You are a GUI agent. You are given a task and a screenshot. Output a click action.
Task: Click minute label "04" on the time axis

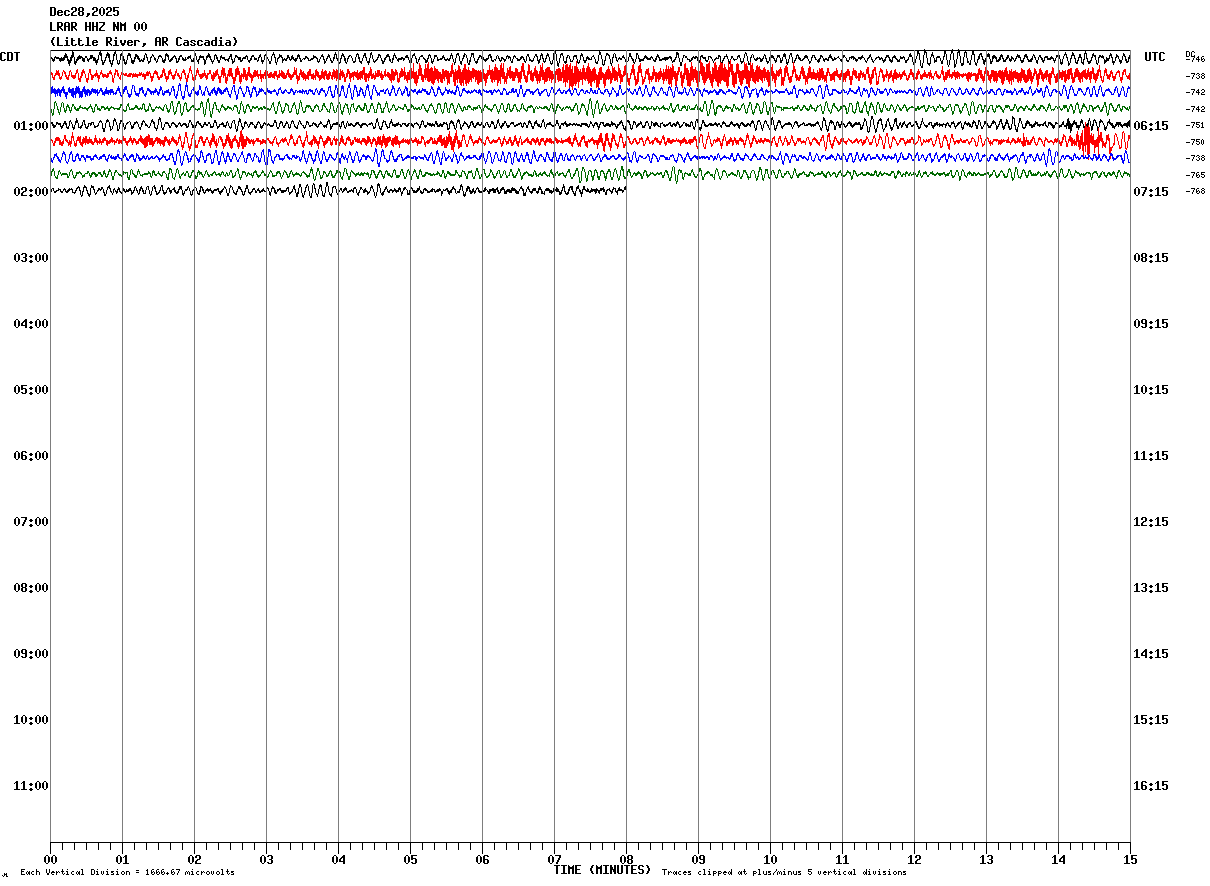[338, 859]
